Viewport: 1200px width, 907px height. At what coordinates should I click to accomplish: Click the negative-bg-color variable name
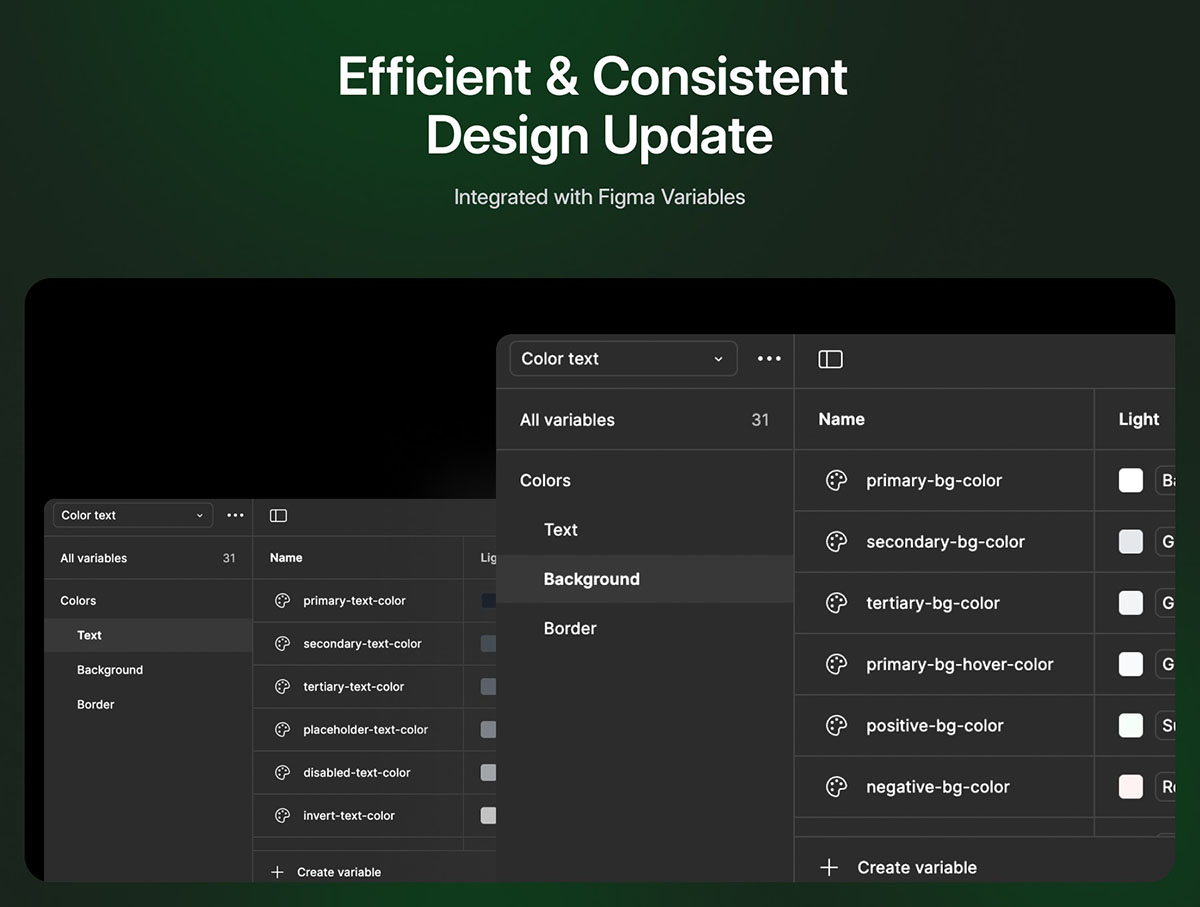[938, 787]
